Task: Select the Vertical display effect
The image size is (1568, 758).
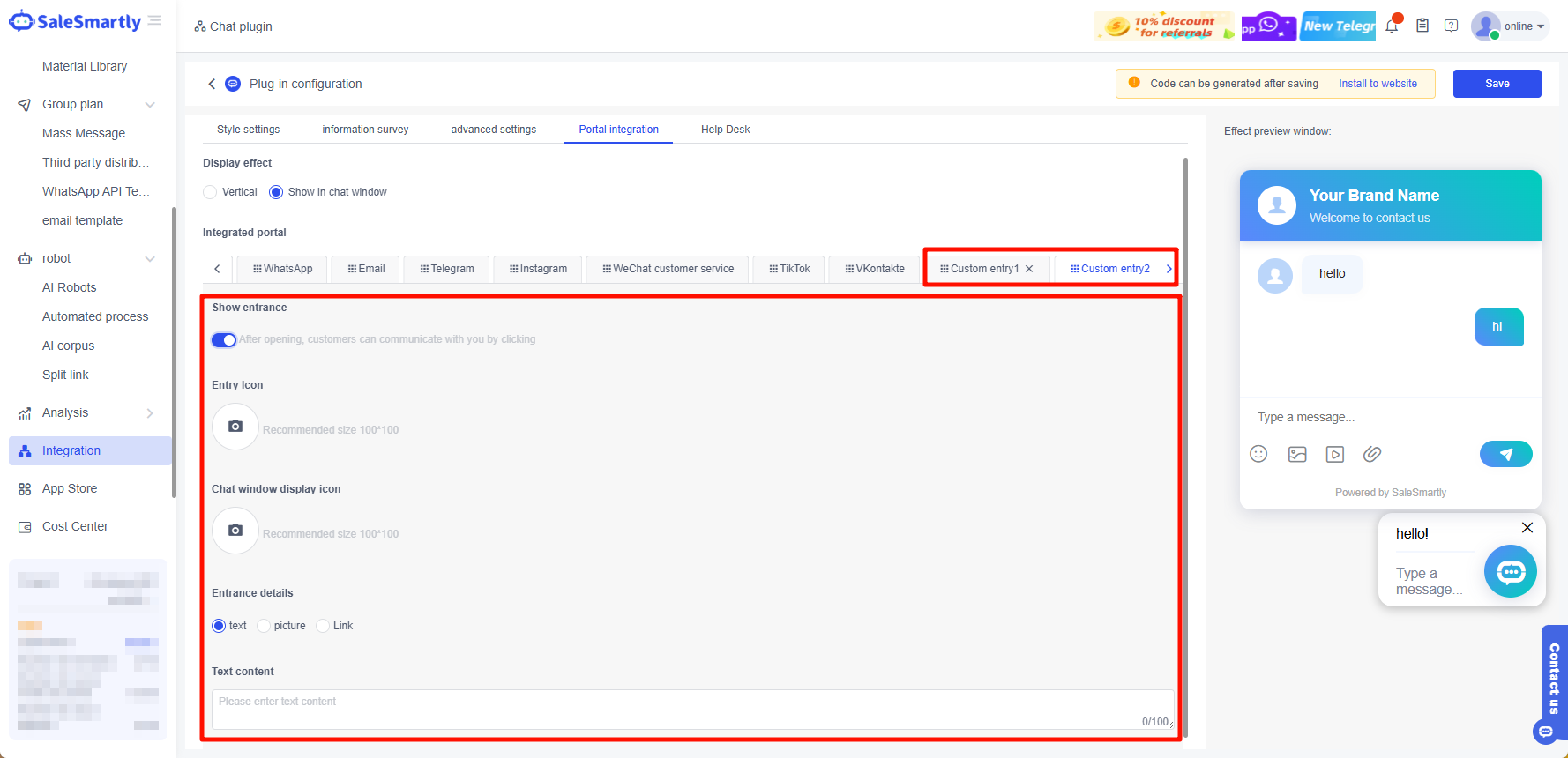Action: point(210,192)
